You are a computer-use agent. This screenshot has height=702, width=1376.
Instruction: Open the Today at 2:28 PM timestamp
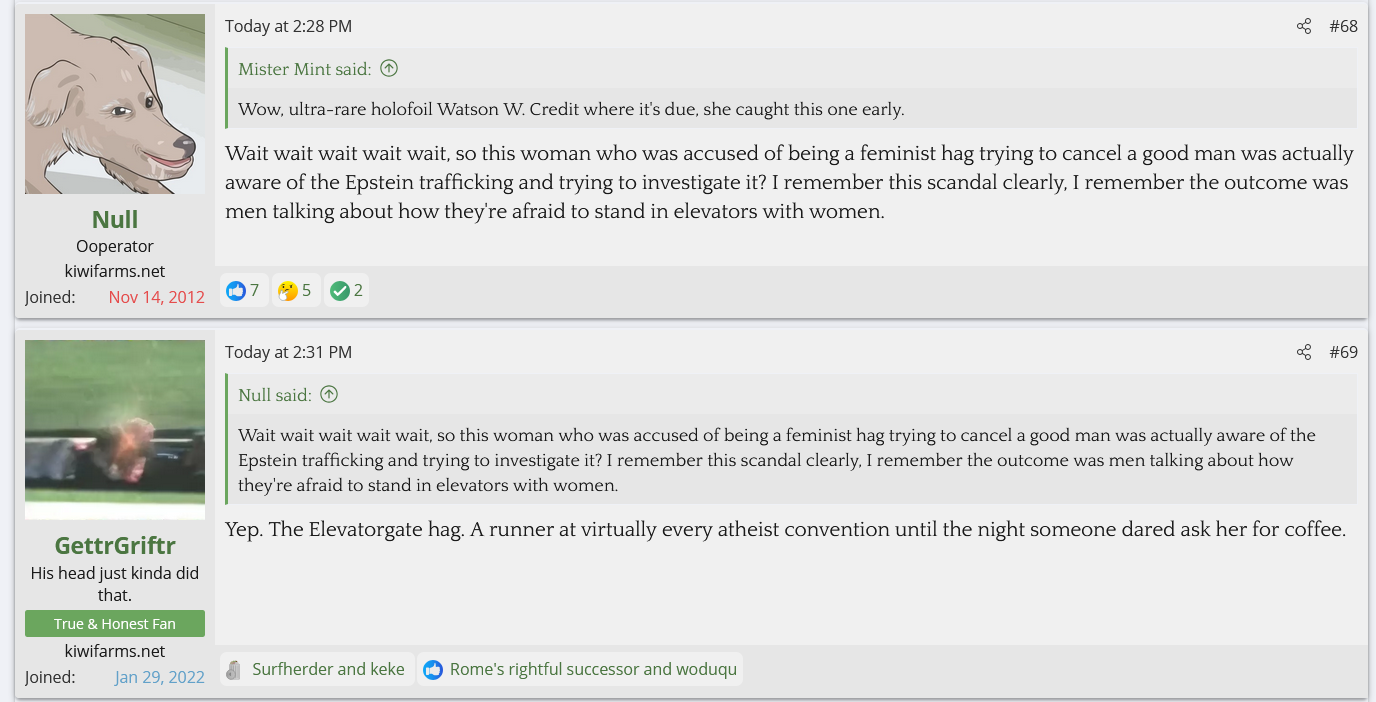click(288, 27)
